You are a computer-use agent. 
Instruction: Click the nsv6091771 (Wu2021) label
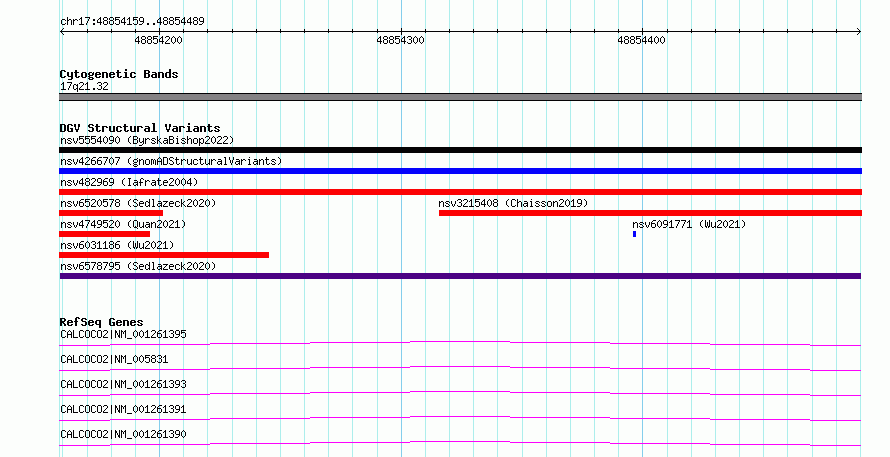(689, 224)
